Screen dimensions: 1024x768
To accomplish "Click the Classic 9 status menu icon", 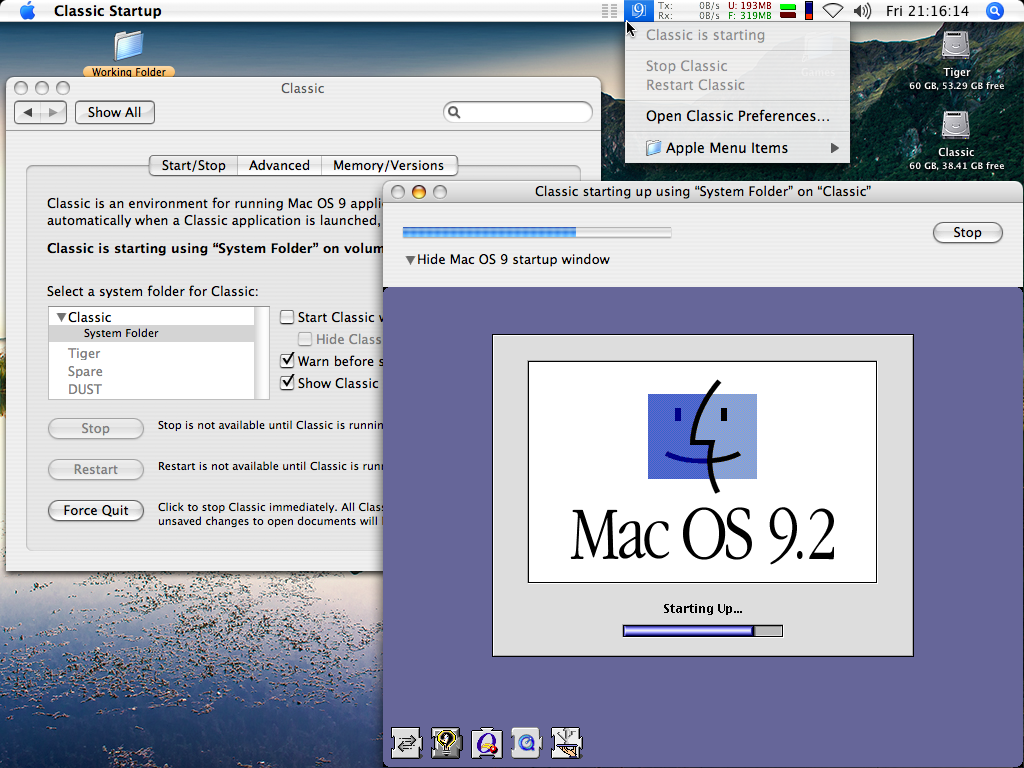I will click(638, 10).
